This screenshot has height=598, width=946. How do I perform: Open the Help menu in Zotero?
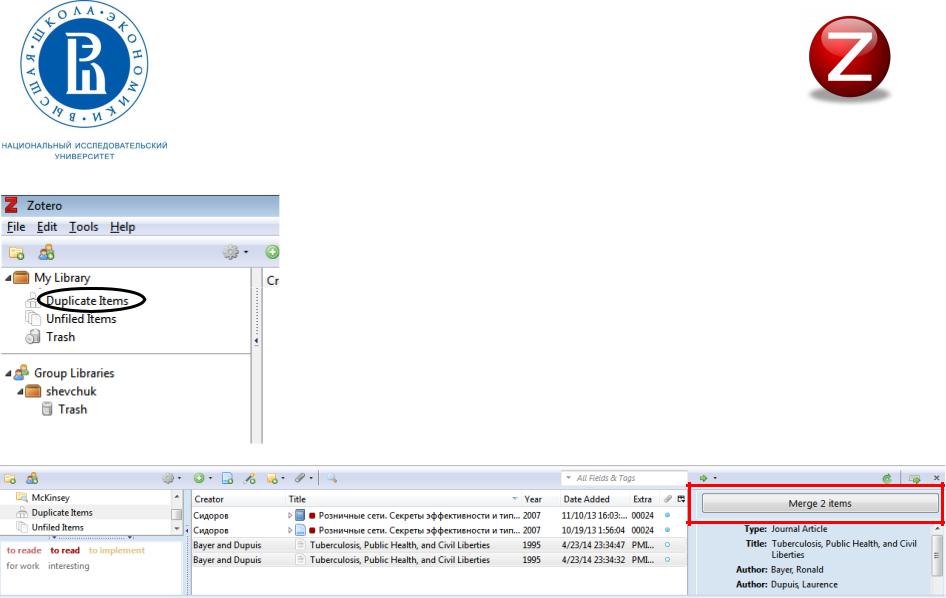click(x=122, y=227)
